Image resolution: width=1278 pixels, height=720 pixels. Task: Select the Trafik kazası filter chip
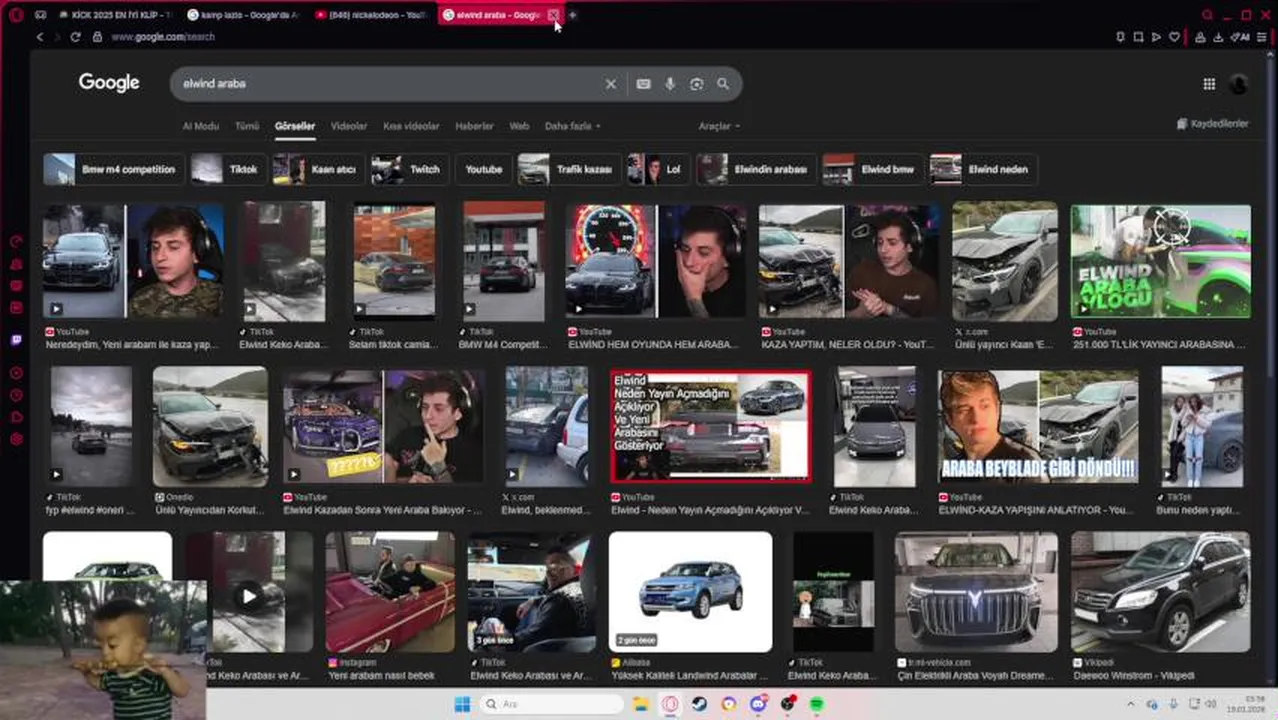tap(569, 169)
